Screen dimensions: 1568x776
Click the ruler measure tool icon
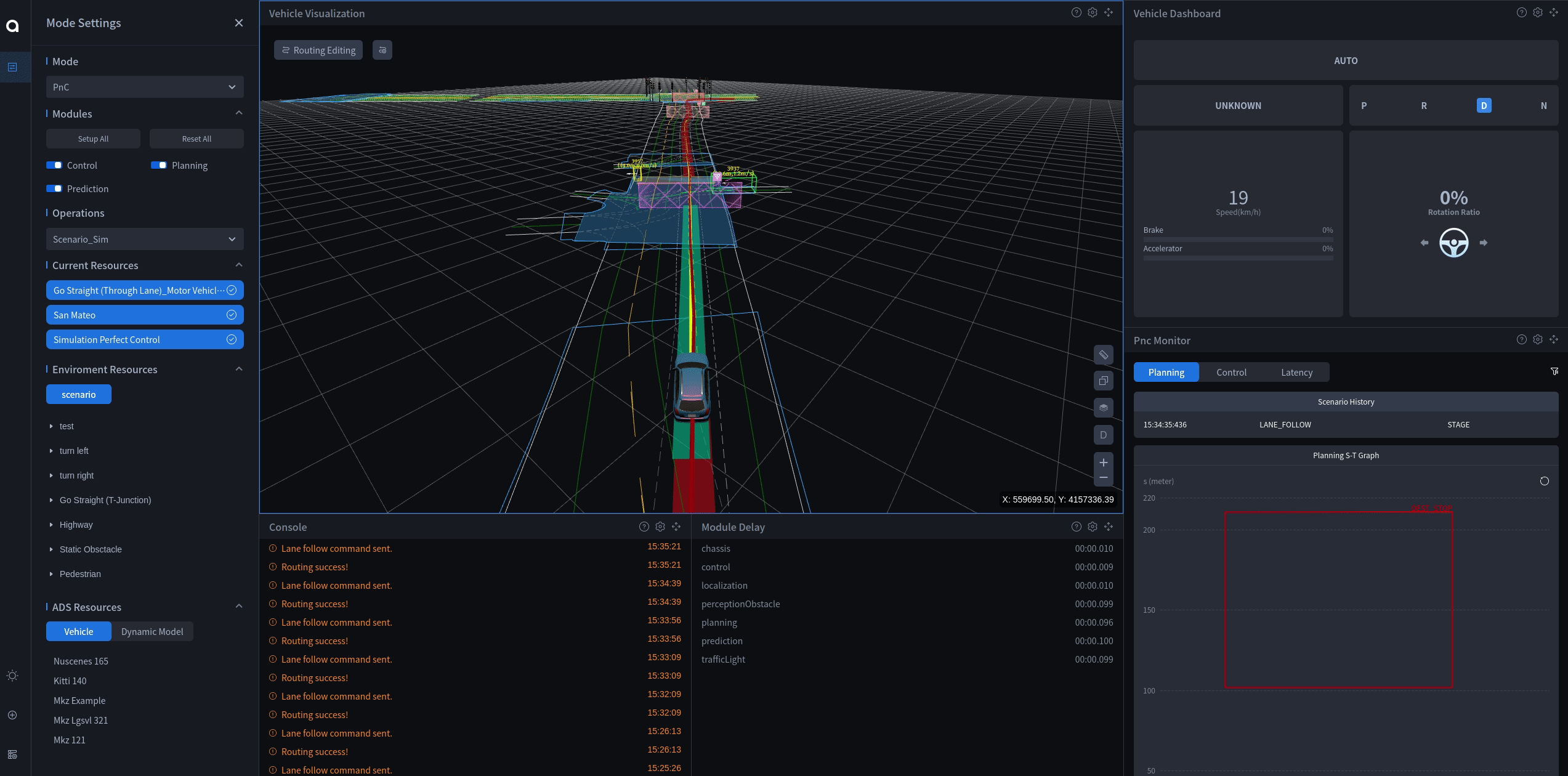1103,355
